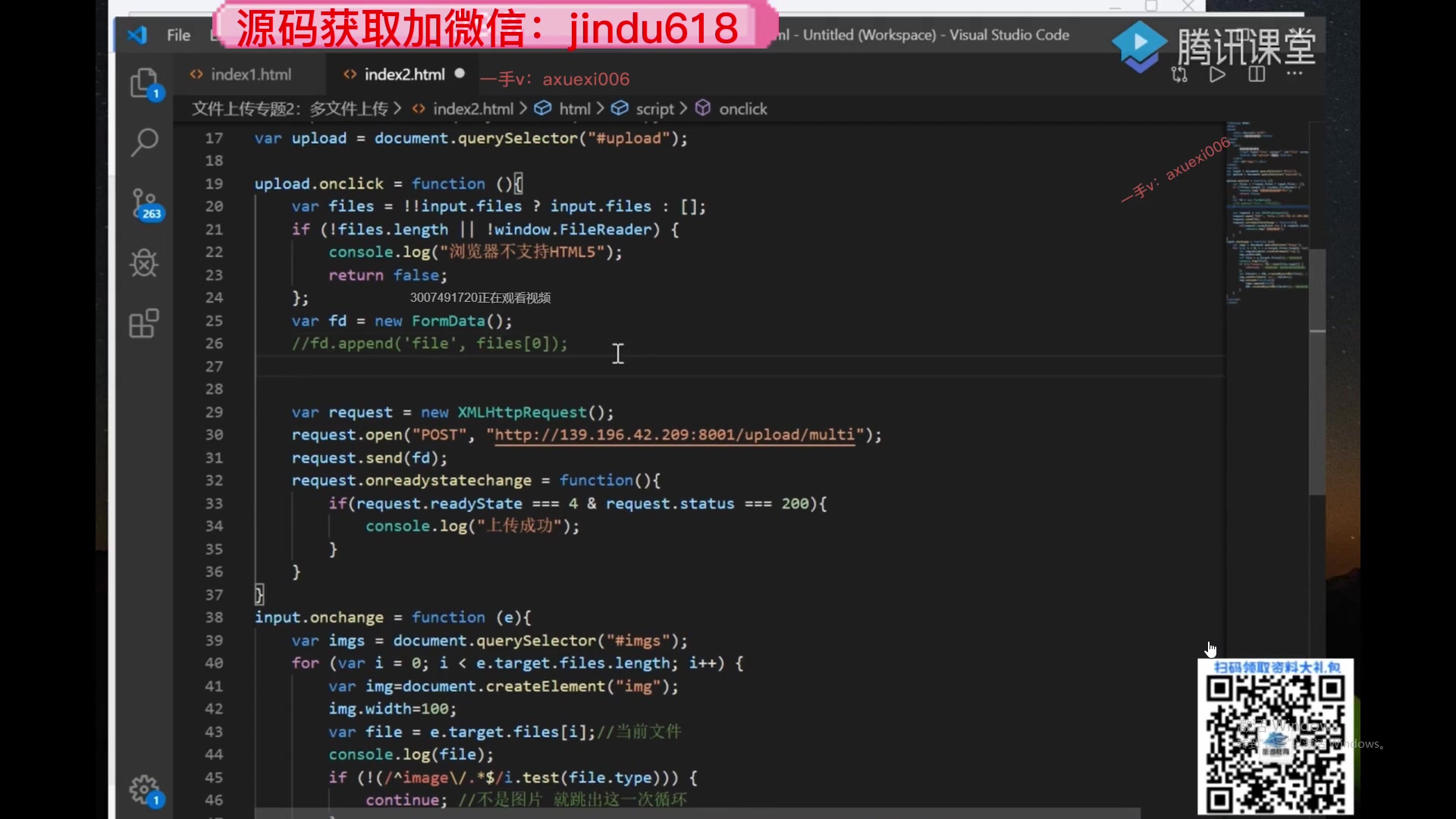The image size is (1456, 819).
Task: Click line number 19 in the gutter
Action: coord(214,184)
